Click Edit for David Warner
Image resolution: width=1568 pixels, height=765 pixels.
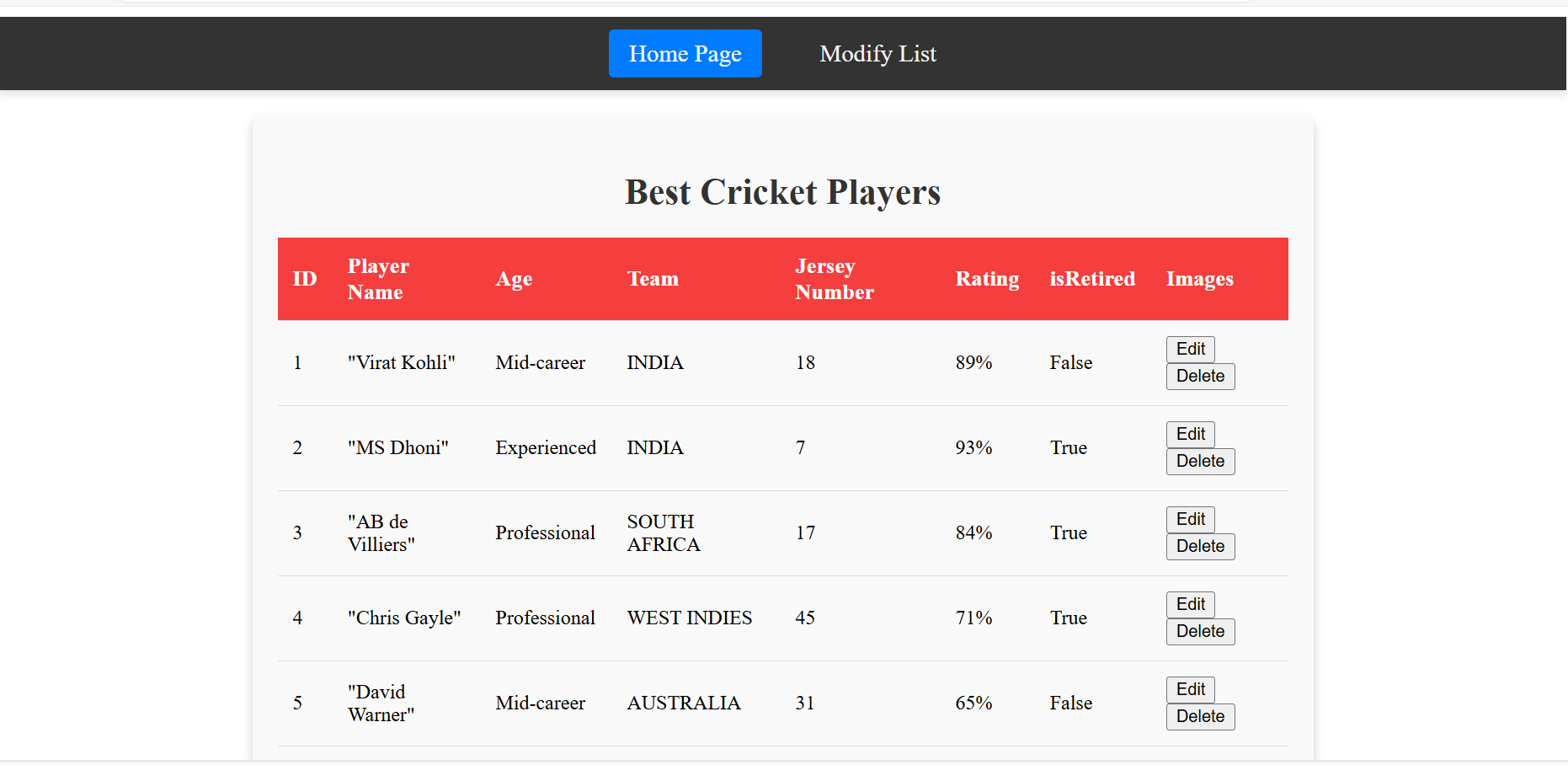[x=1190, y=689]
